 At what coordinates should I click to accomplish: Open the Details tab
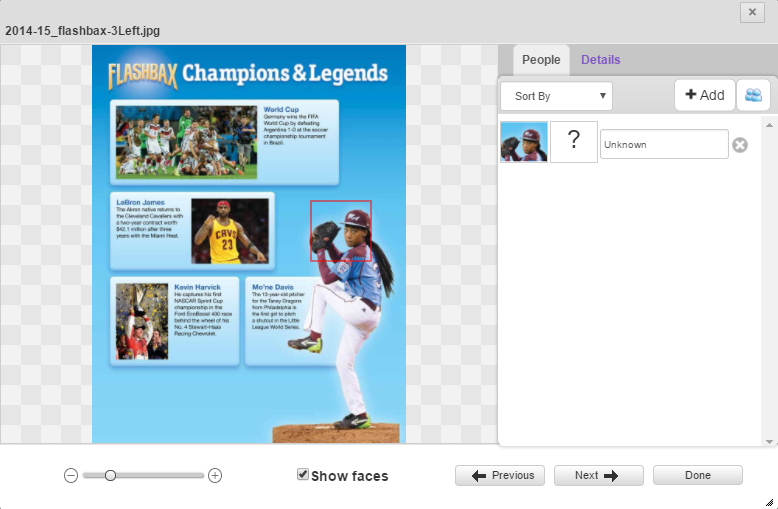[600, 60]
